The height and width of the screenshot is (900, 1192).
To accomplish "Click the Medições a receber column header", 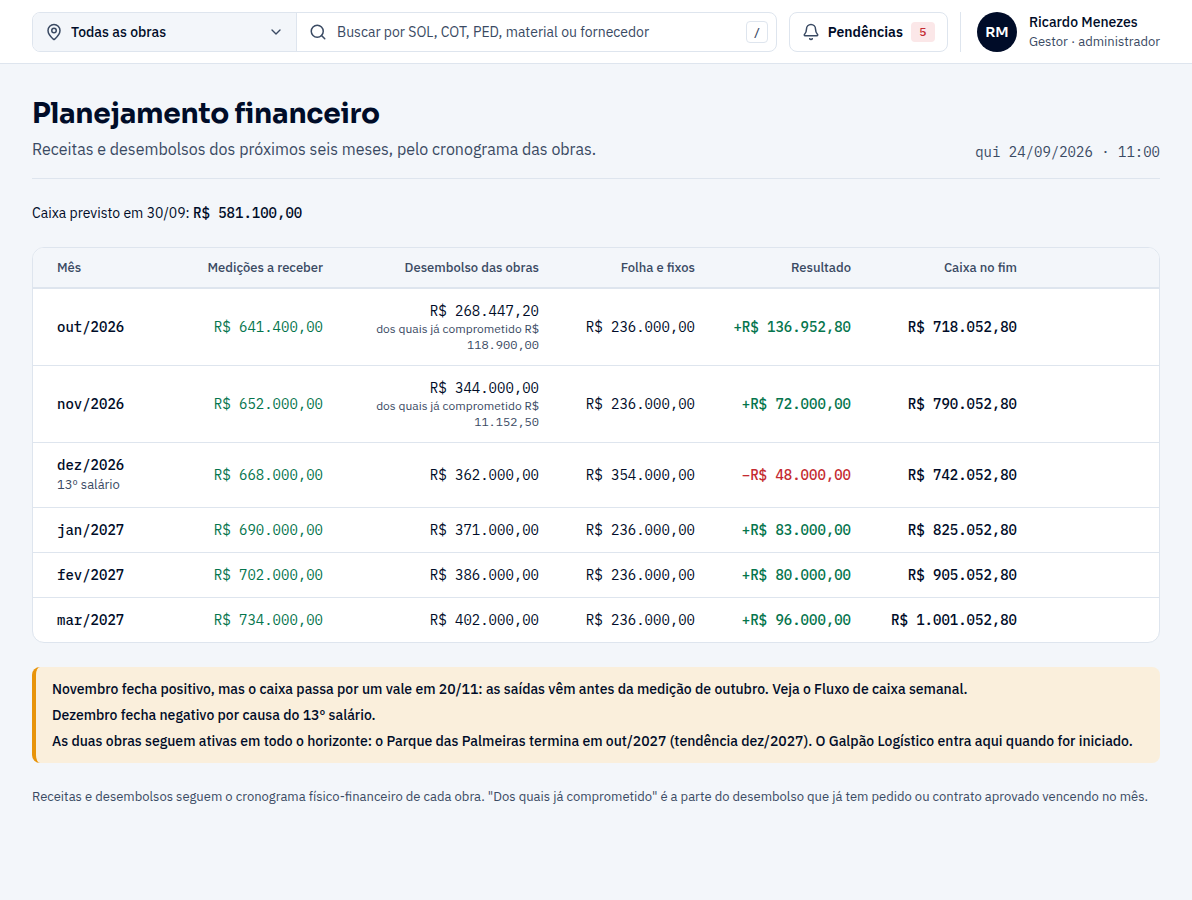I will tap(265, 268).
